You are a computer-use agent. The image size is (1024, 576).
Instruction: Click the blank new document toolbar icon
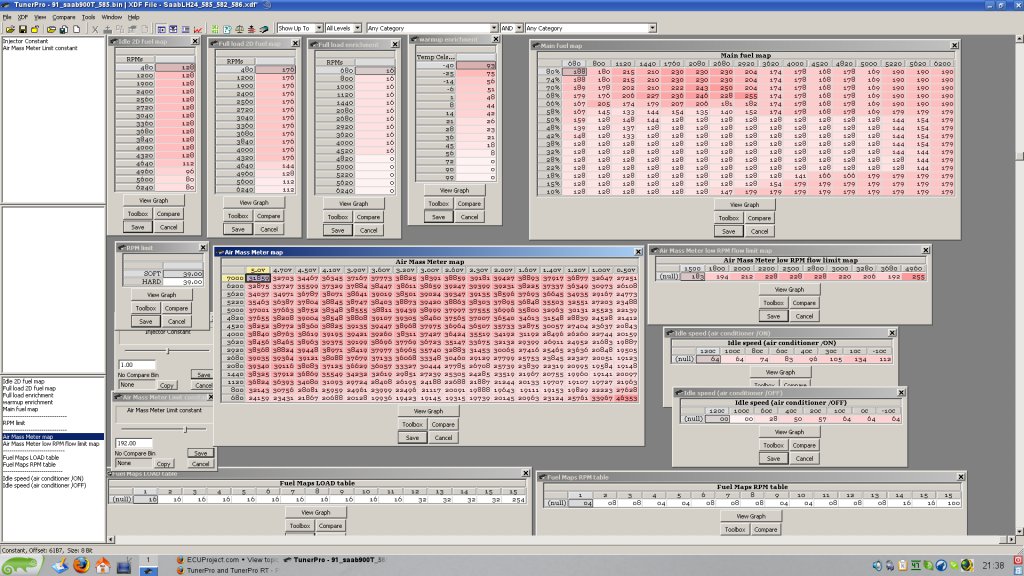[76, 29]
